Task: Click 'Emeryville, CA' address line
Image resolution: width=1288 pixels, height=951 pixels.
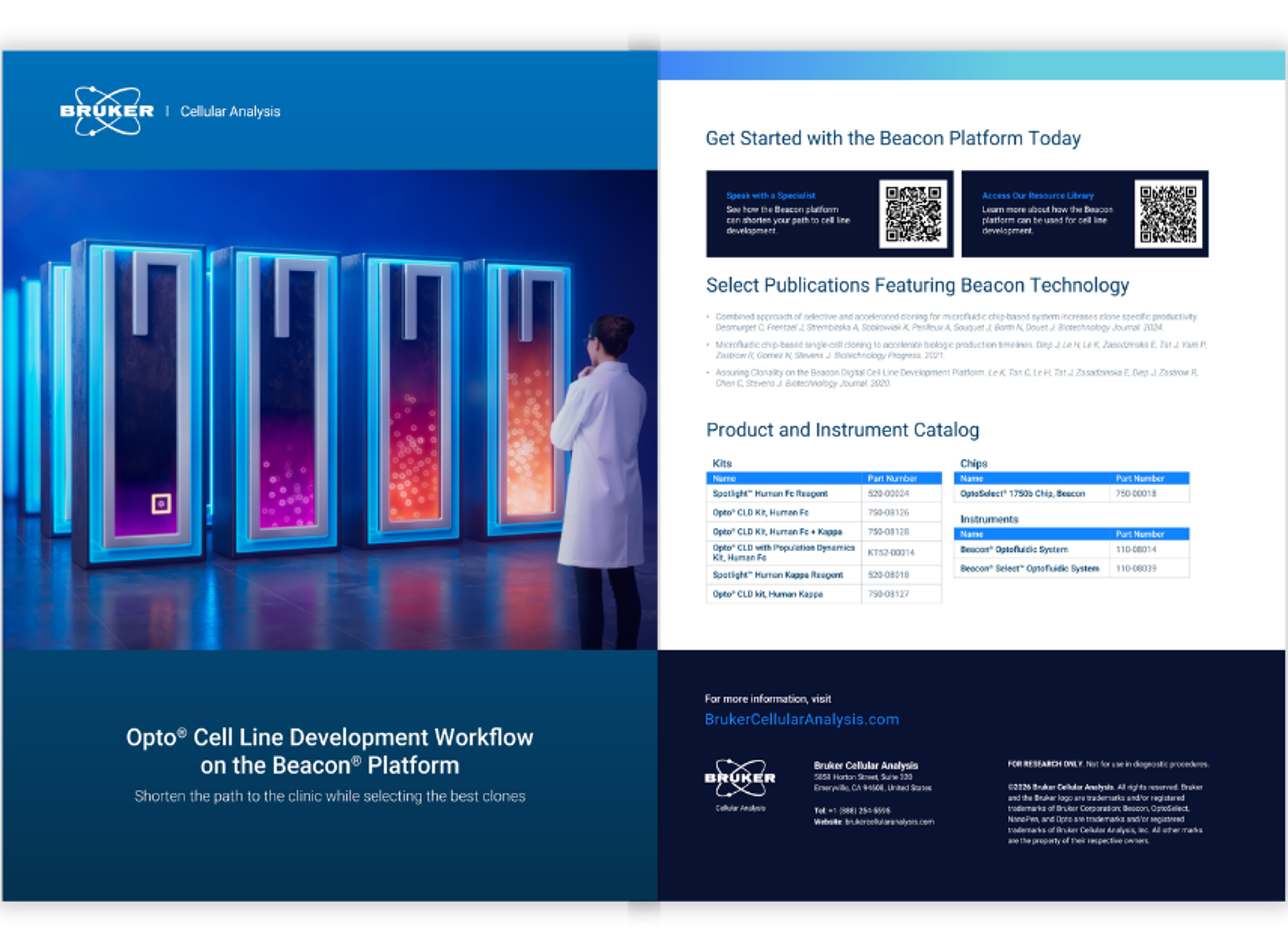Action: tap(872, 788)
